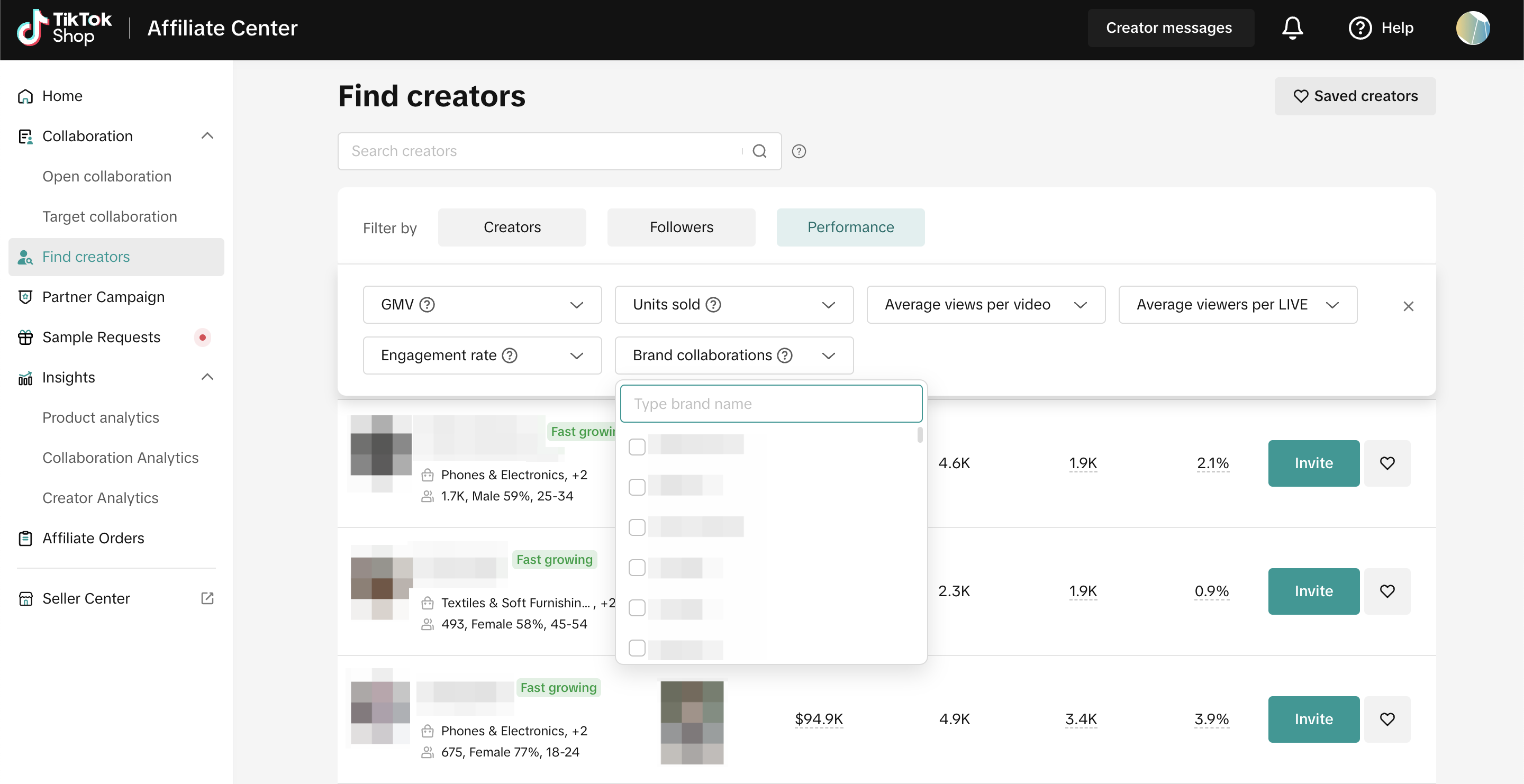Click GMV info question mark icon
Image resolution: width=1524 pixels, height=784 pixels.
coord(427,305)
